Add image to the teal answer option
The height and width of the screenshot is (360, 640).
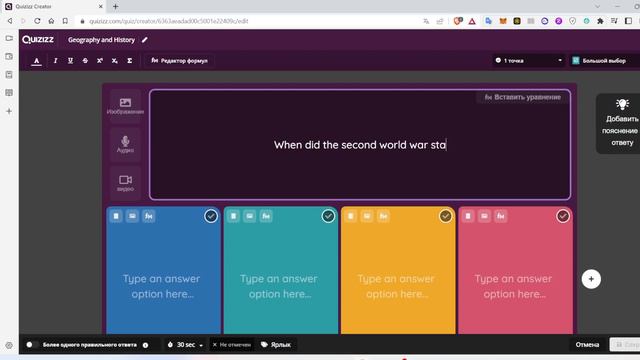250,216
